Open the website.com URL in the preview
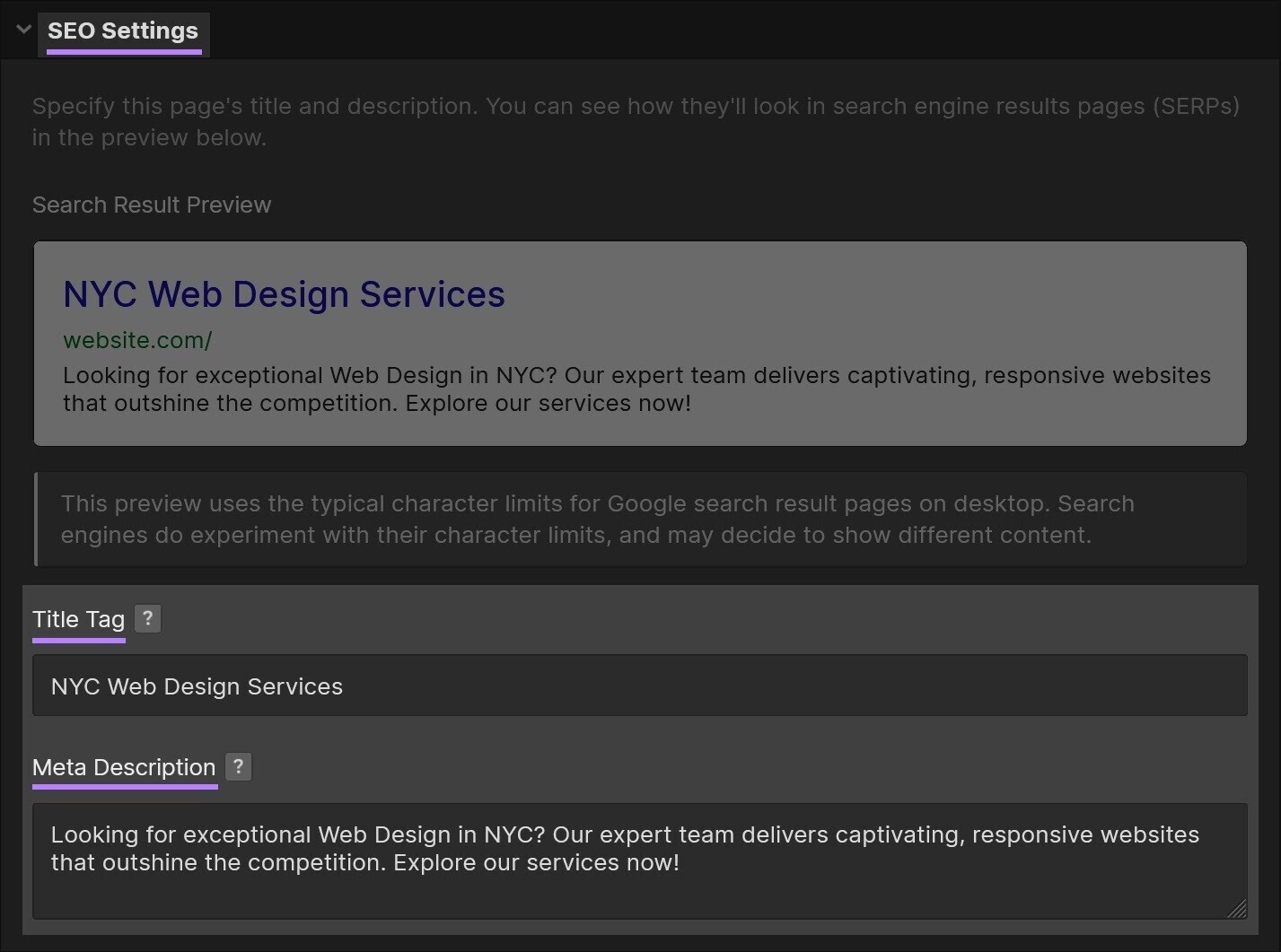This screenshot has height=952, width=1281. tap(136, 340)
